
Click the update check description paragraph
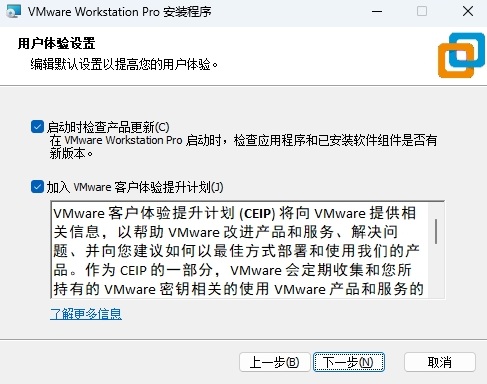click(243, 147)
